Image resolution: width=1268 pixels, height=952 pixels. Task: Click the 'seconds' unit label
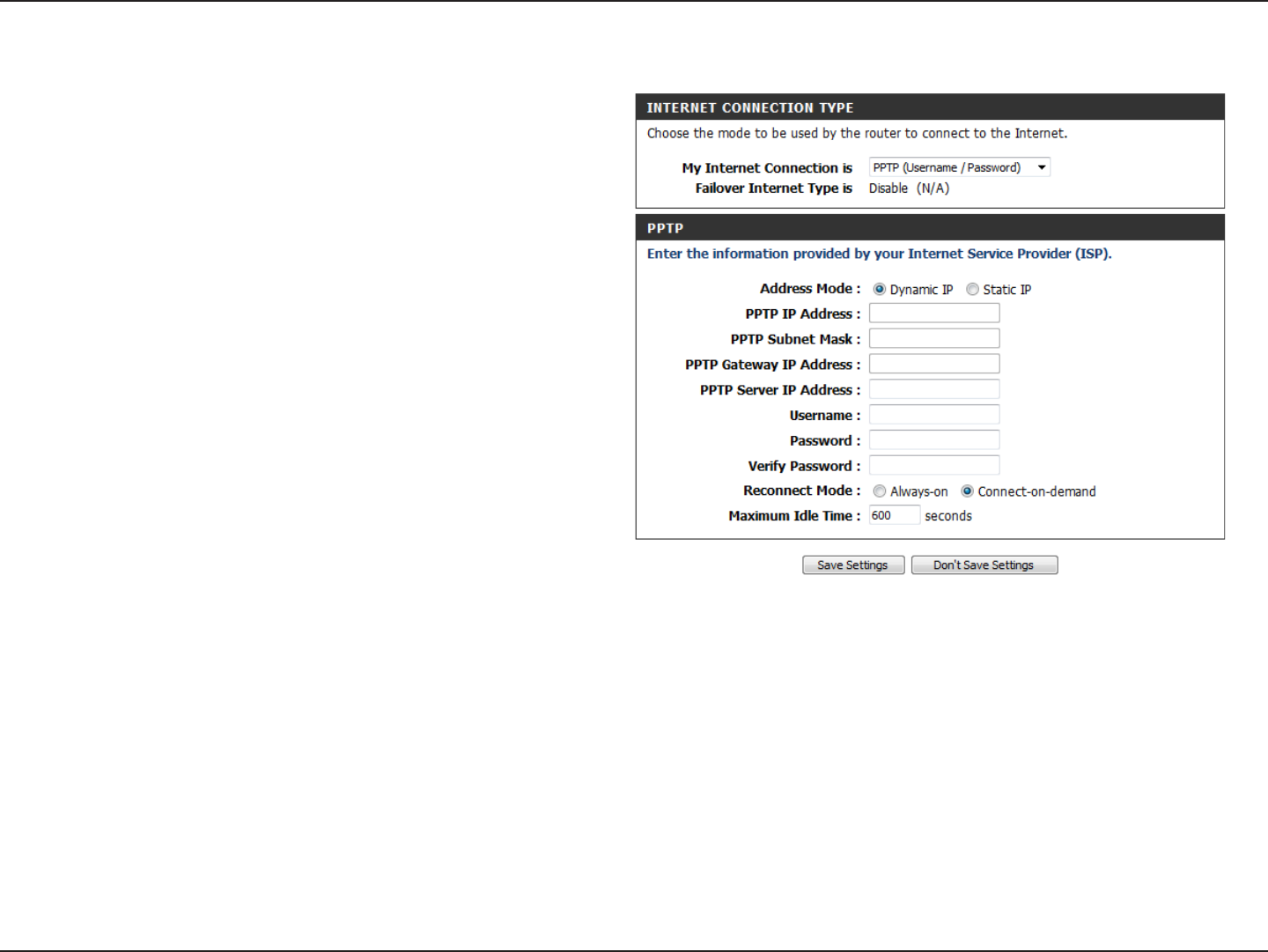(x=948, y=516)
